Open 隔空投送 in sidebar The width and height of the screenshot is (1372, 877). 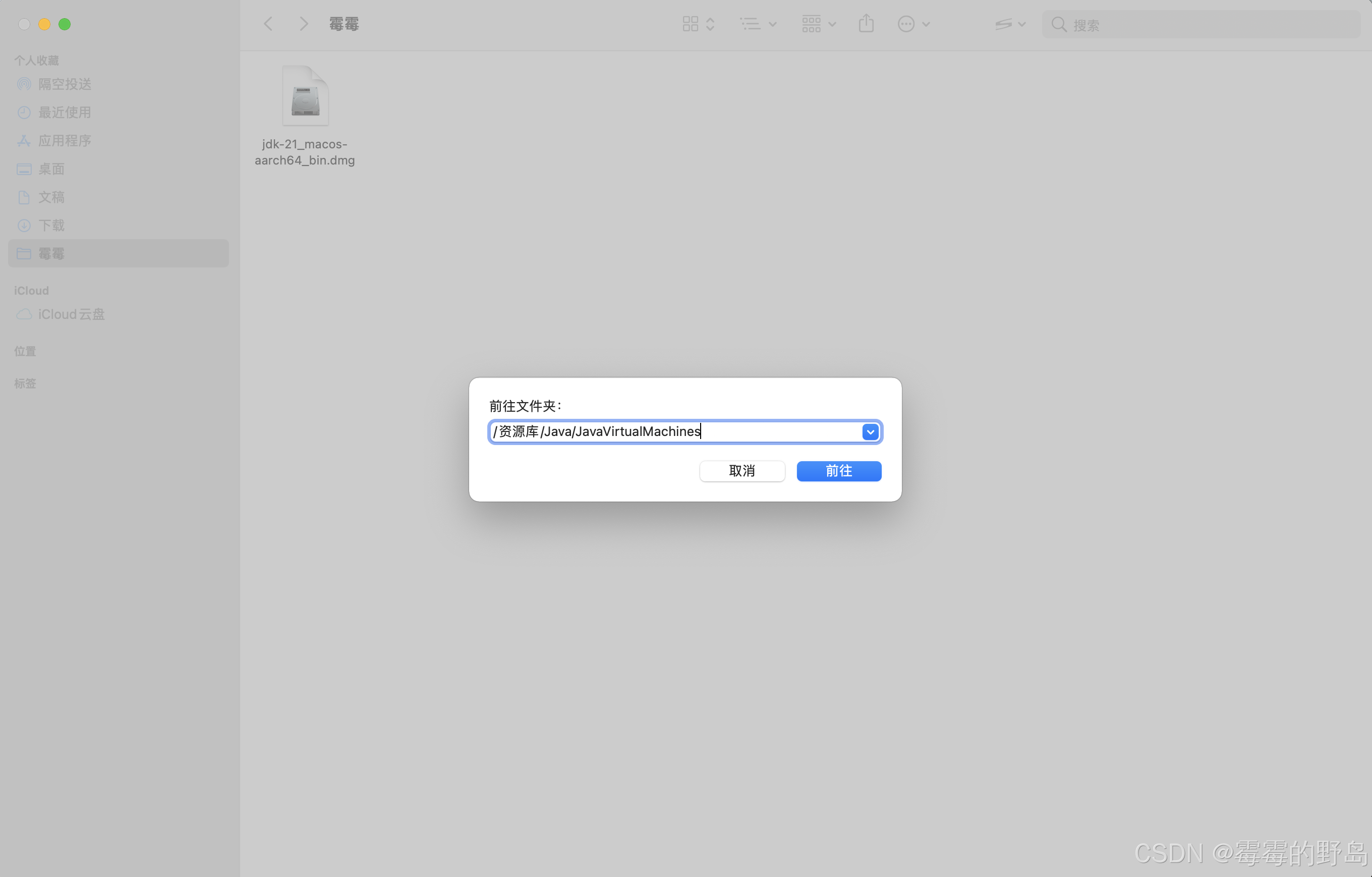[x=65, y=84]
